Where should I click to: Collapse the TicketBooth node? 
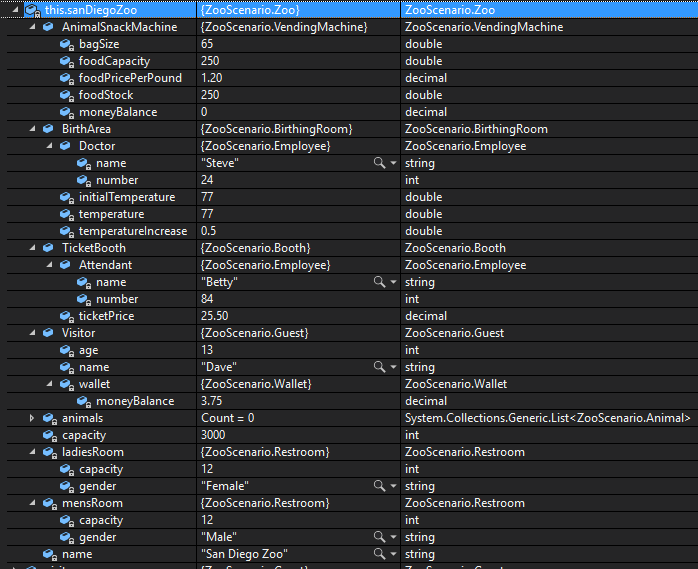[x=32, y=248]
